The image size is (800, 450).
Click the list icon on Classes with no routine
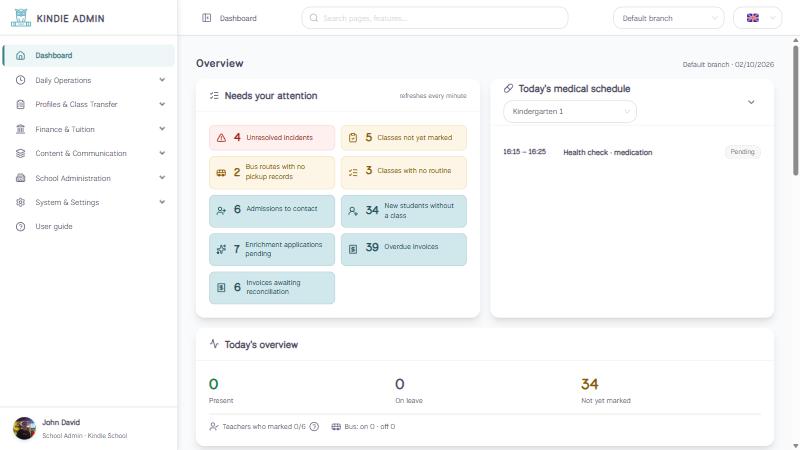click(353, 172)
